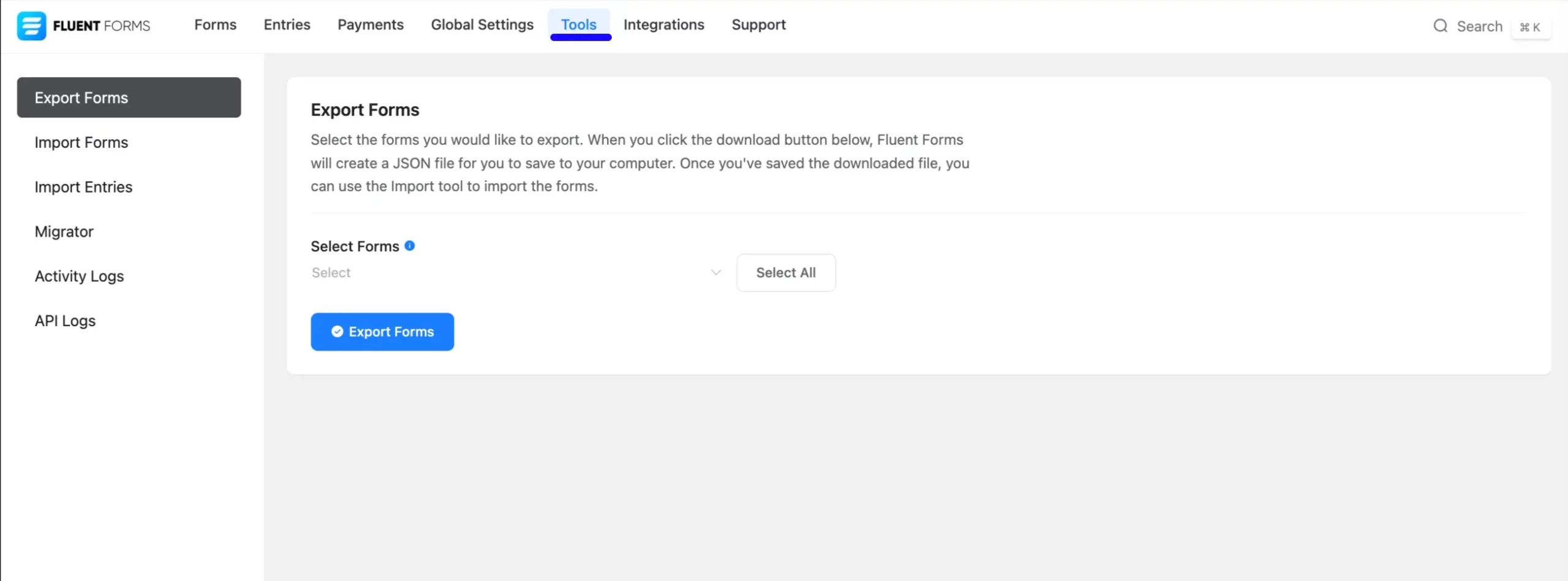Click the Fluent Forms logo icon
1568x581 pixels.
pyautogui.click(x=31, y=26)
